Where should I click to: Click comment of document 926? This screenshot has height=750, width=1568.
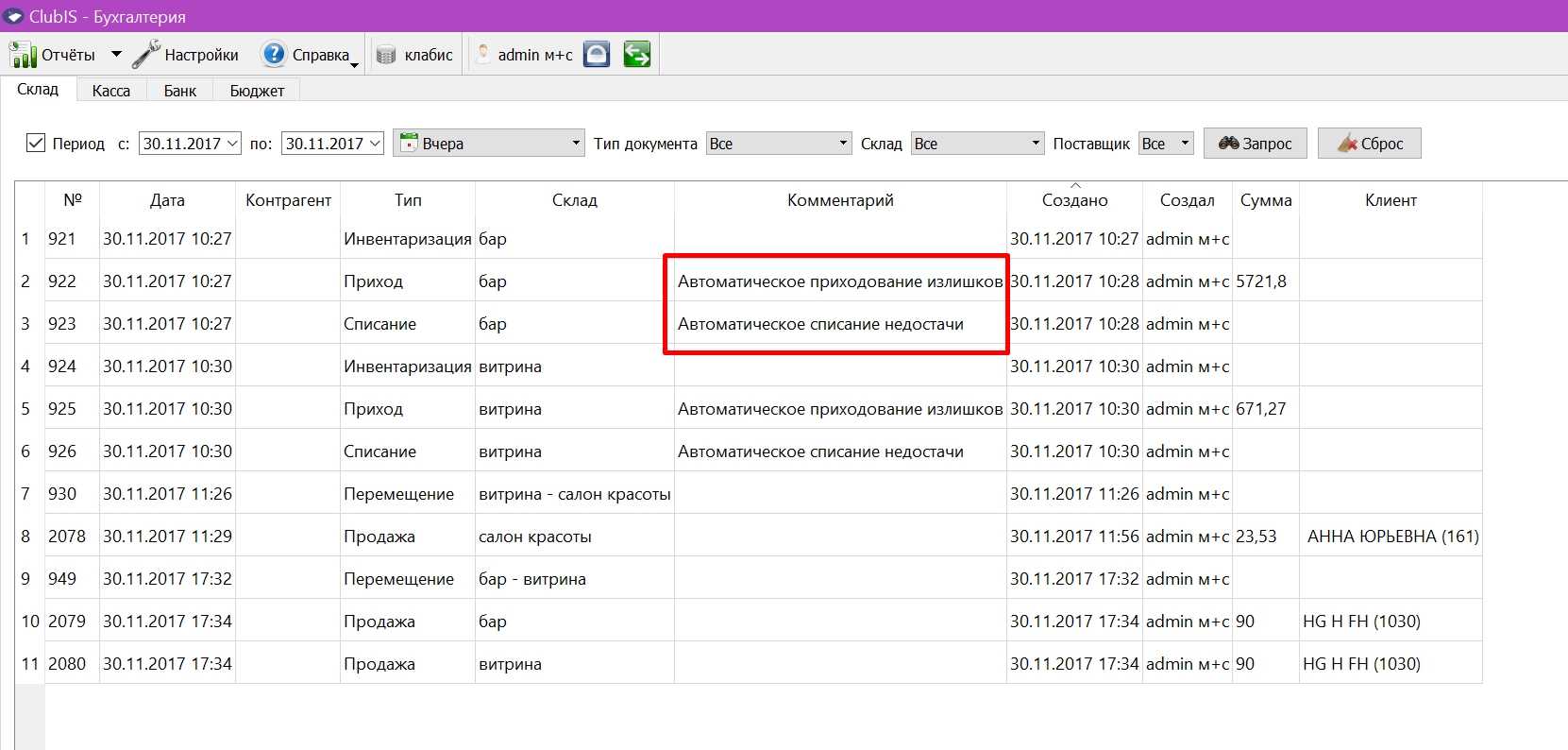(x=840, y=452)
